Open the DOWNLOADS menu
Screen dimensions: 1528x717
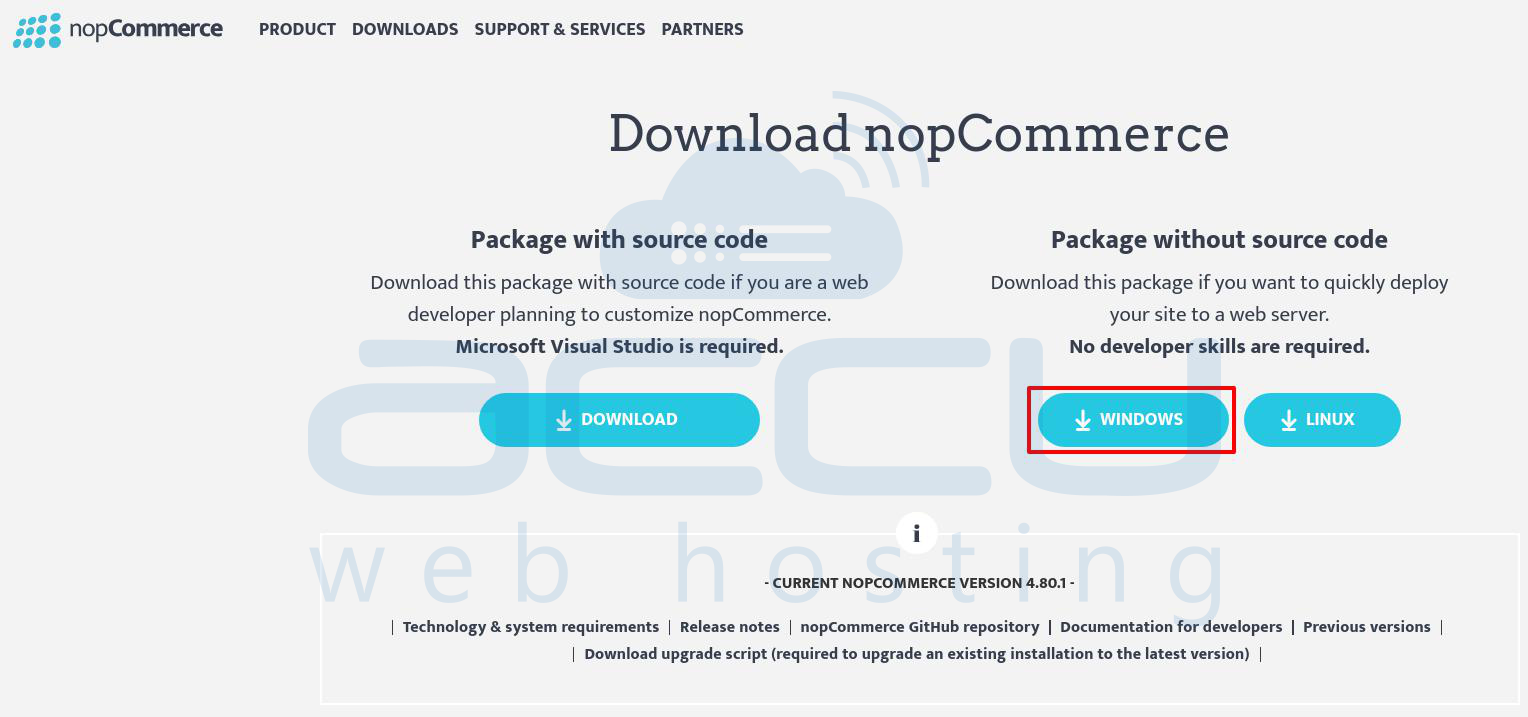pos(405,30)
